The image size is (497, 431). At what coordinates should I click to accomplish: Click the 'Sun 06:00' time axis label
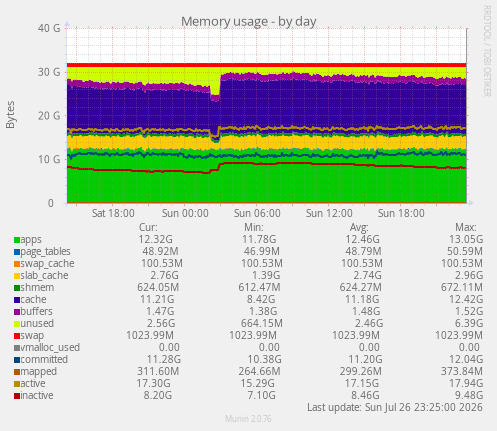(x=257, y=213)
